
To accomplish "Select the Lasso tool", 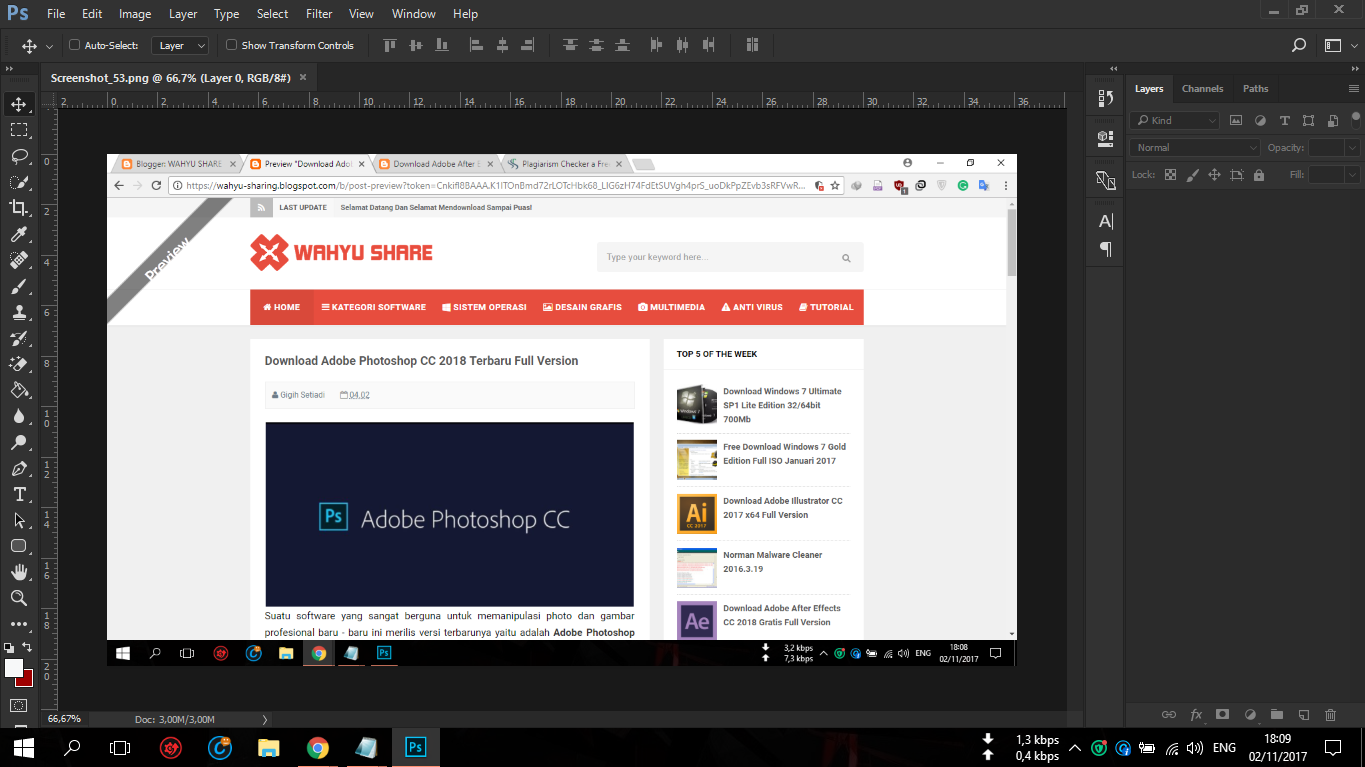I will click(18, 156).
